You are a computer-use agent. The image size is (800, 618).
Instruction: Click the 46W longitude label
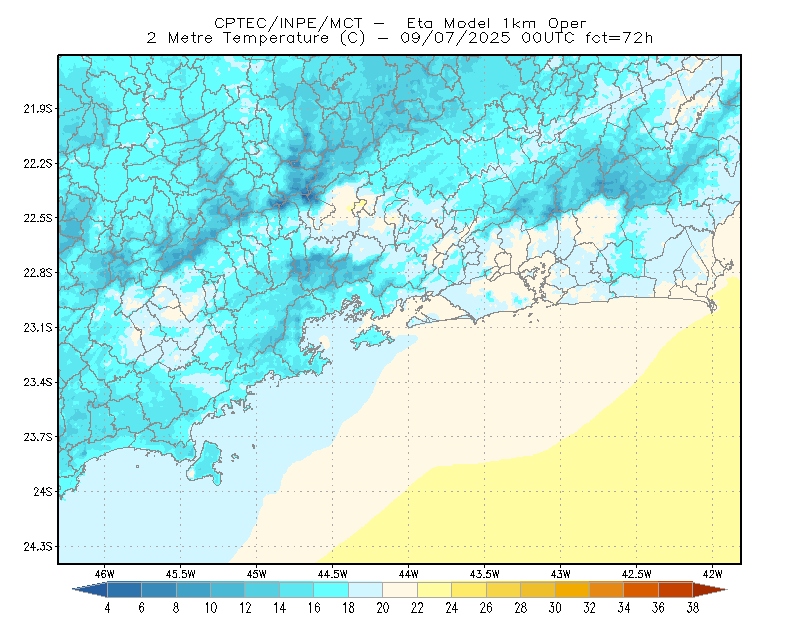pos(105,574)
